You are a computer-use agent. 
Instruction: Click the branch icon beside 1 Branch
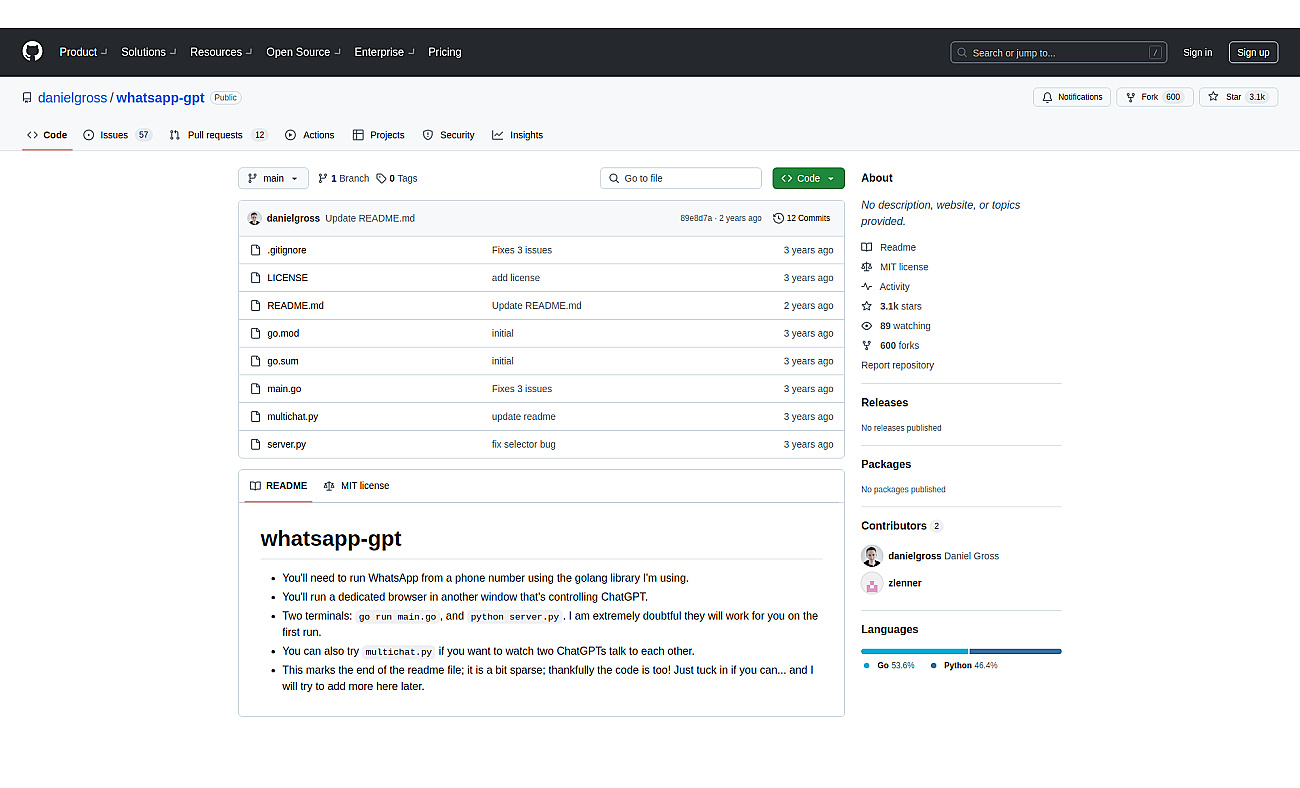323,178
